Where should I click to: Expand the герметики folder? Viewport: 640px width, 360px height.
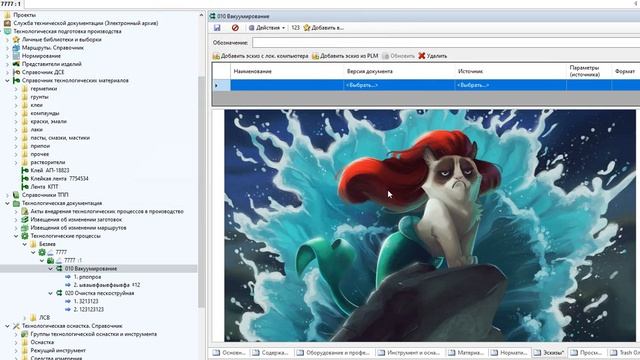click(x=16, y=89)
